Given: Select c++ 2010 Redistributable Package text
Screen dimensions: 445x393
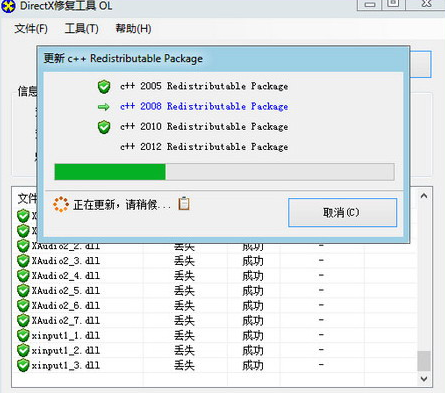Looking at the screenshot, I should pyautogui.click(x=204, y=127).
